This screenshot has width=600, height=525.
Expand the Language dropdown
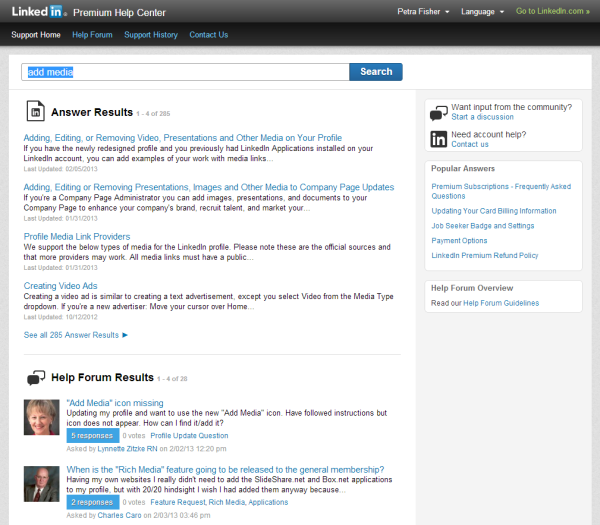point(482,11)
